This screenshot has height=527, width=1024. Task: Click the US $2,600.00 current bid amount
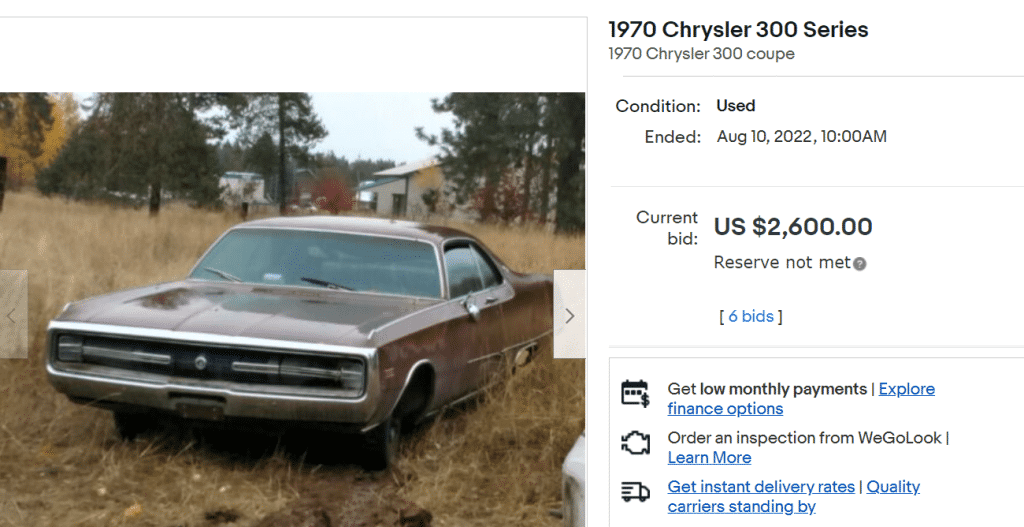pyautogui.click(x=793, y=227)
